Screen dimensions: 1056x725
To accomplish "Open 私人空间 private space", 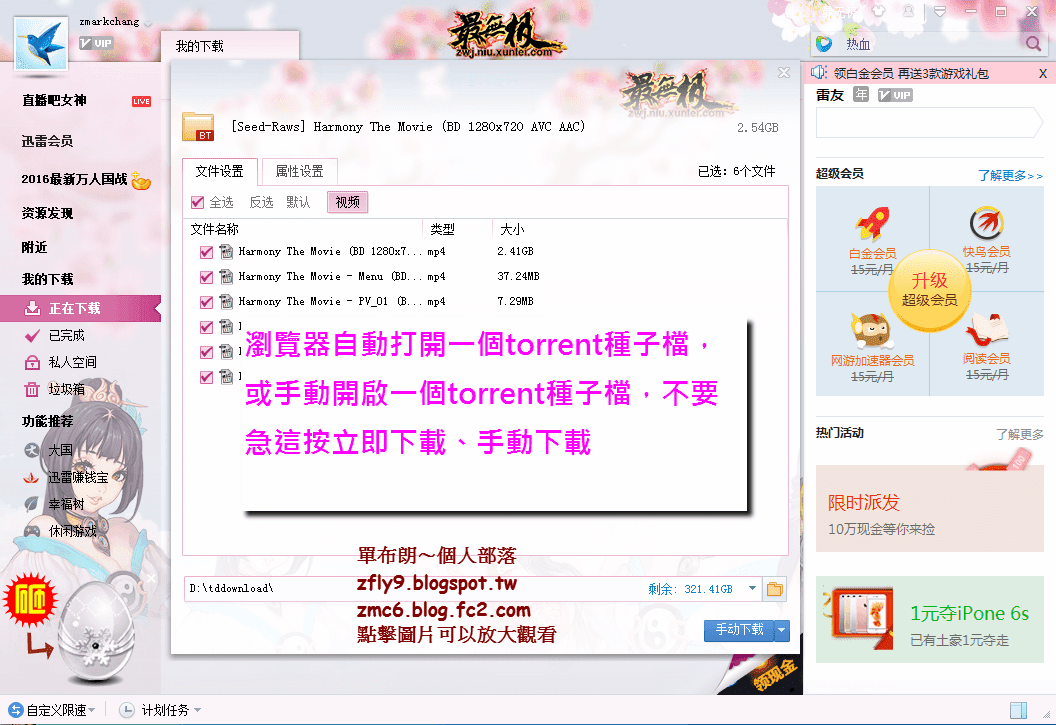I will (x=72, y=362).
